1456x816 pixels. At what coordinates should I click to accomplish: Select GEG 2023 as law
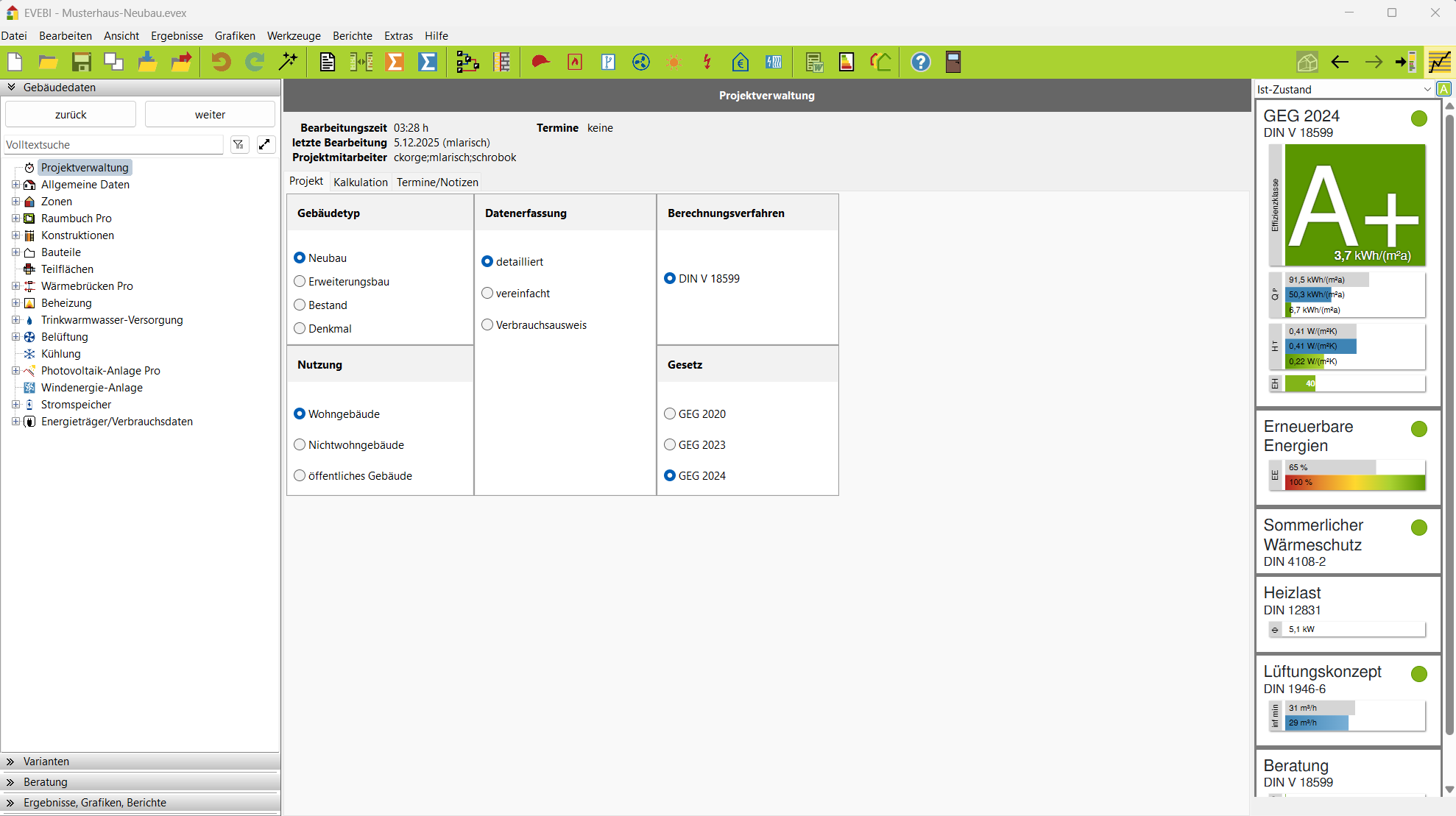670,445
